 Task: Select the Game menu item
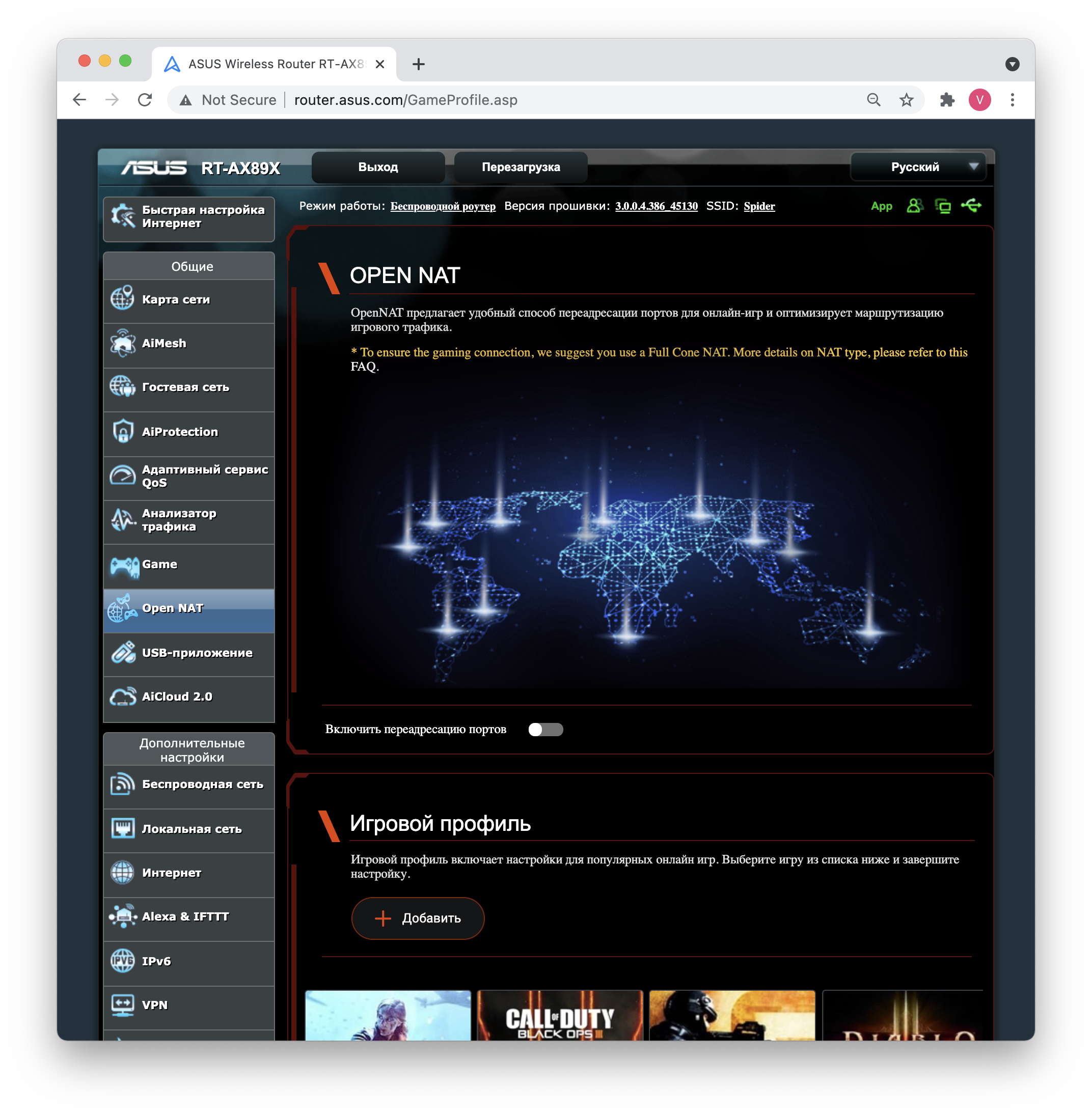coord(188,565)
